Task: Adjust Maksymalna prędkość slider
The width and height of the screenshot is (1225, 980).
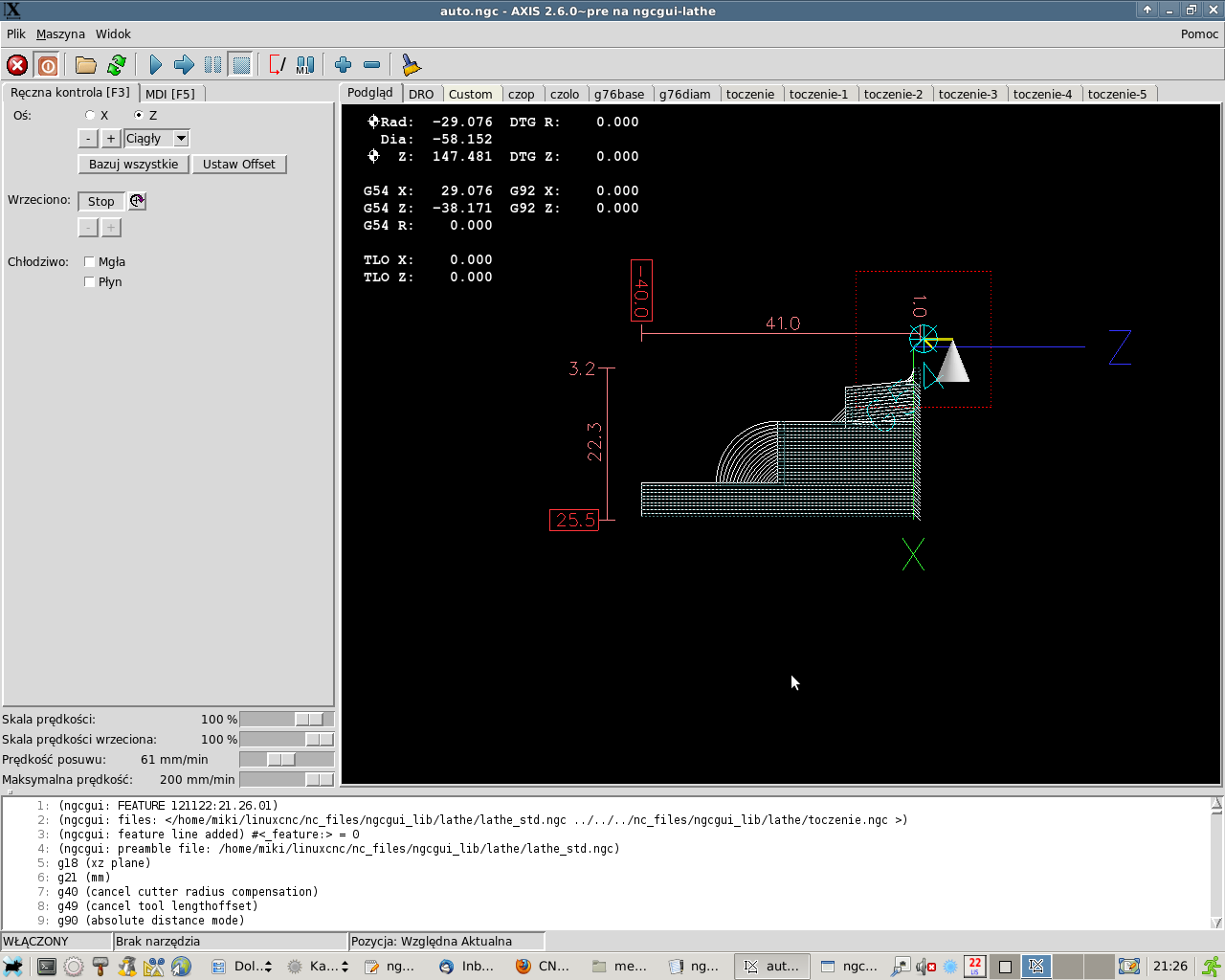Action: pyautogui.click(x=287, y=779)
